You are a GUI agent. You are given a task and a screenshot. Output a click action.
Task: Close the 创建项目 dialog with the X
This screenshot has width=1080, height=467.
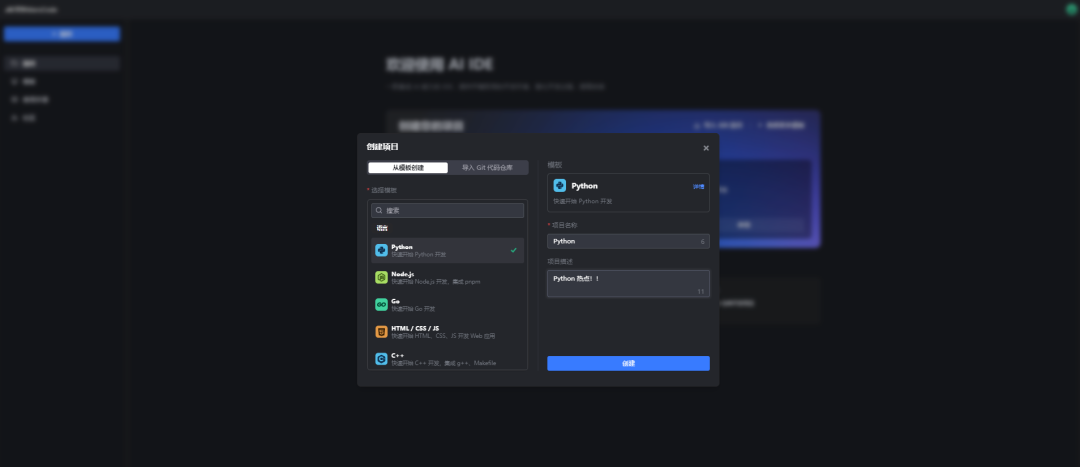click(x=706, y=148)
